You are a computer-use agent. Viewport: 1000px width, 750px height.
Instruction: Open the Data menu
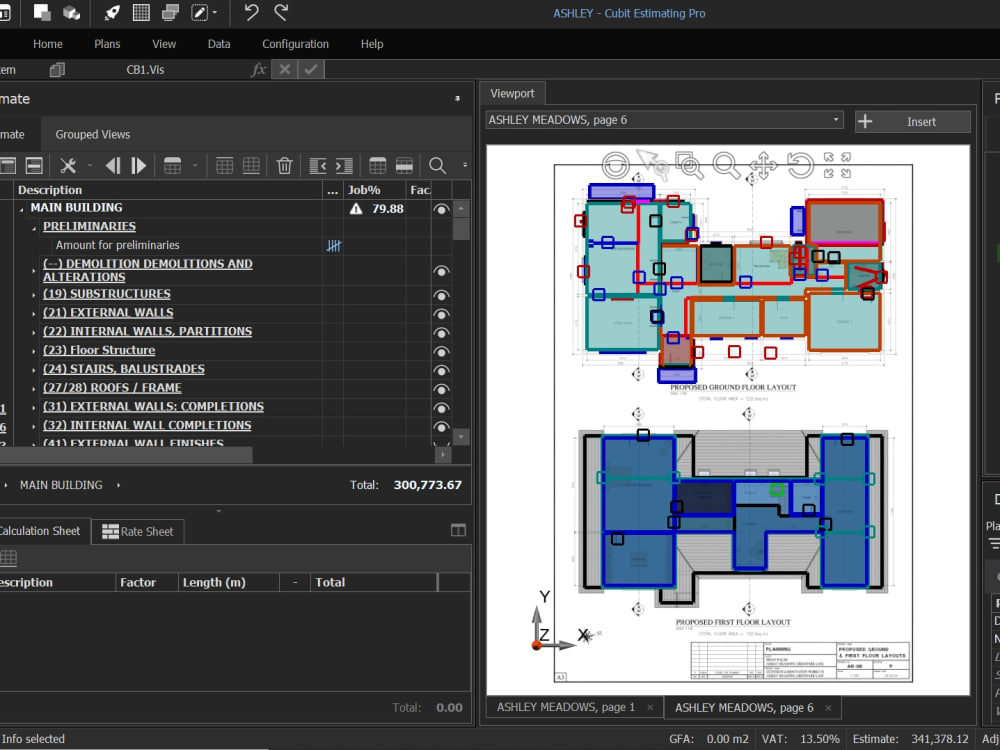[219, 44]
